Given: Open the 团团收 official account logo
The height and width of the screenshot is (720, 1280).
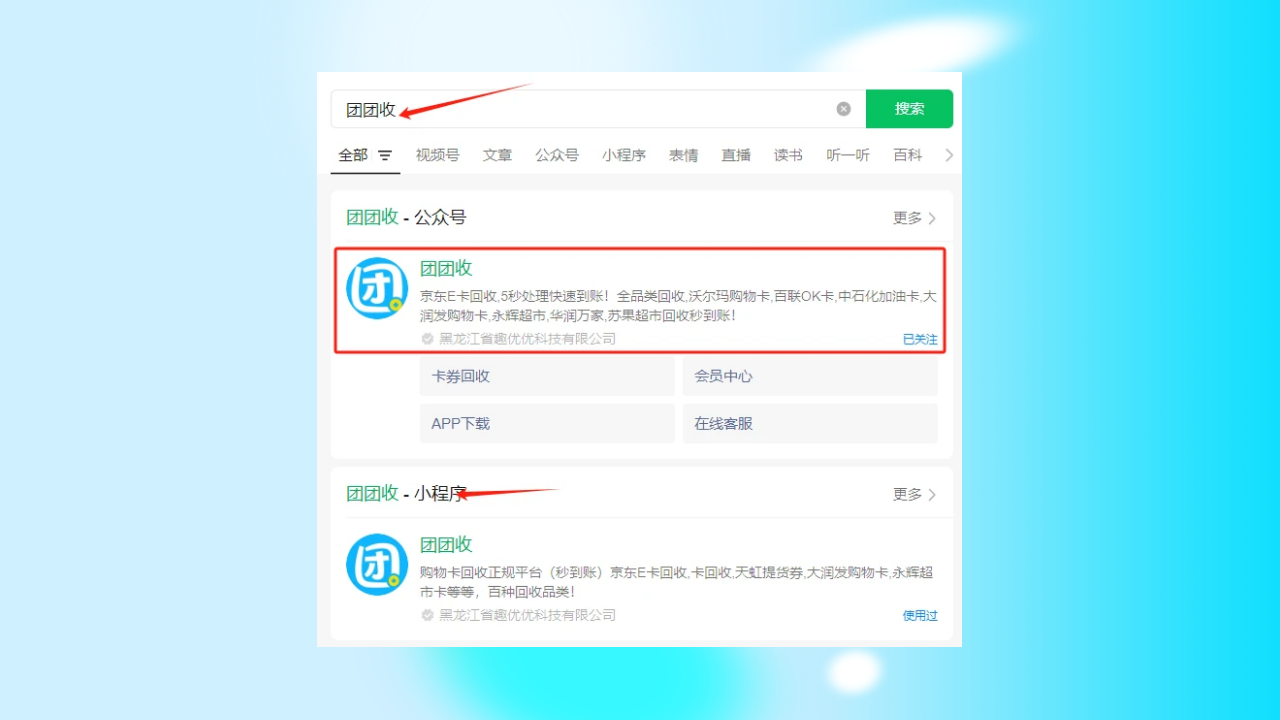Looking at the screenshot, I should click(377, 289).
